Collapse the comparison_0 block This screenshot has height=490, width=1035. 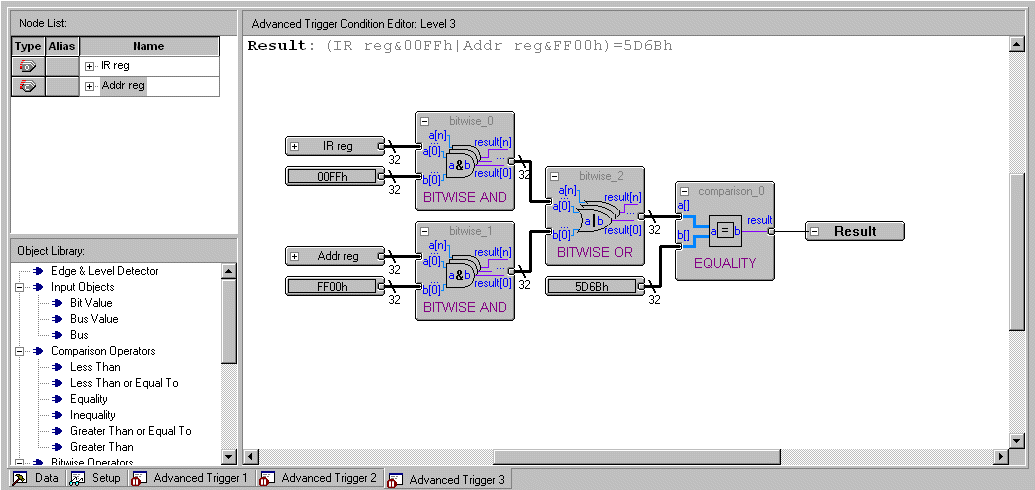click(x=685, y=191)
